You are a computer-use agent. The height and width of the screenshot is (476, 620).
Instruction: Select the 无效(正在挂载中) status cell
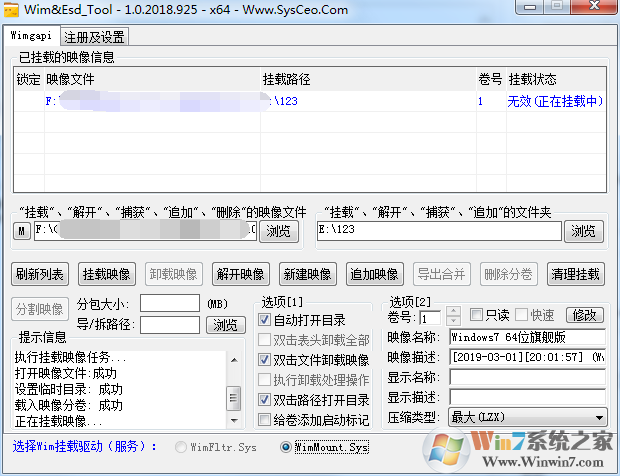(x=555, y=101)
